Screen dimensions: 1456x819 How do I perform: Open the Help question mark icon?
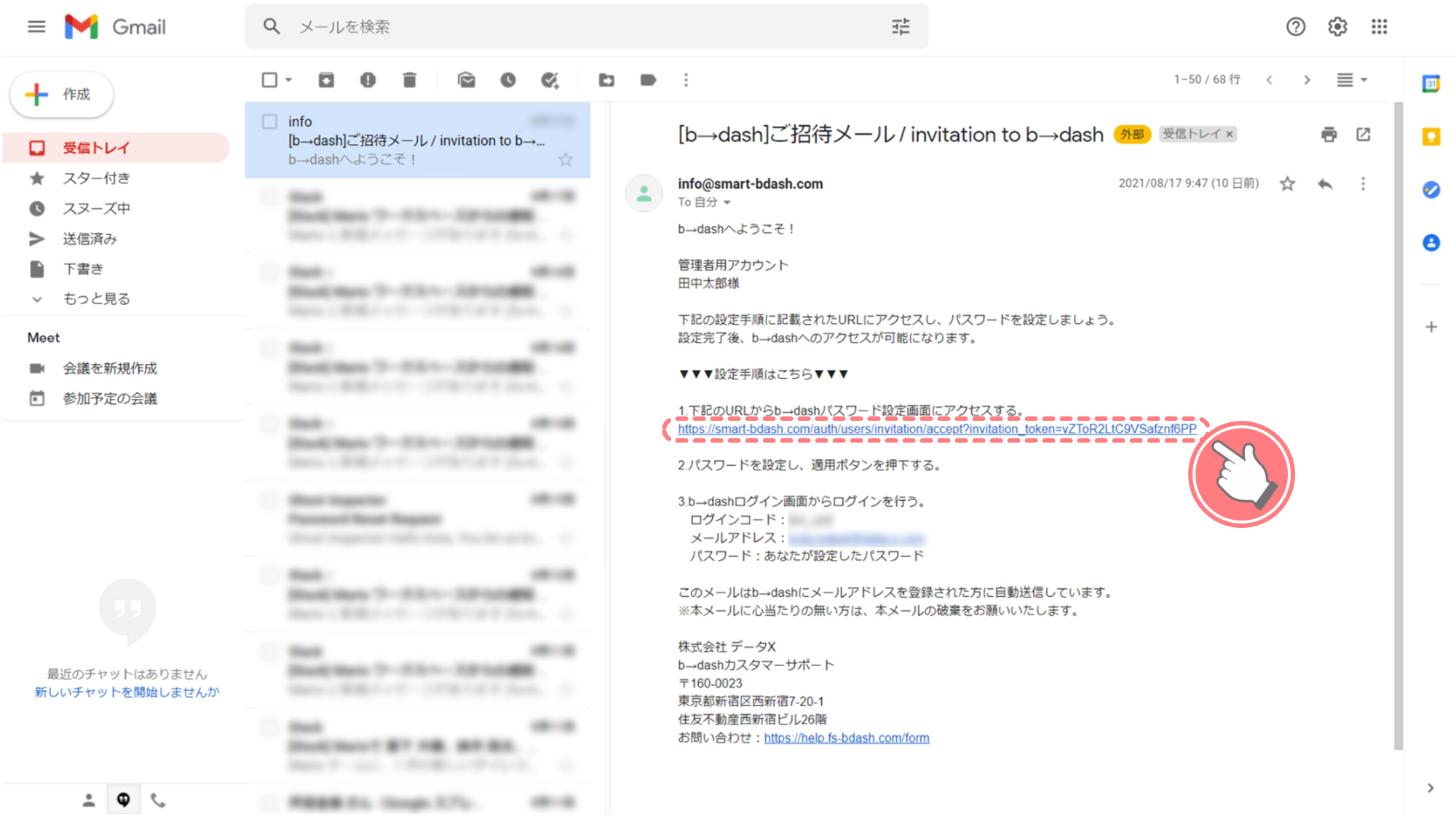coord(1296,27)
